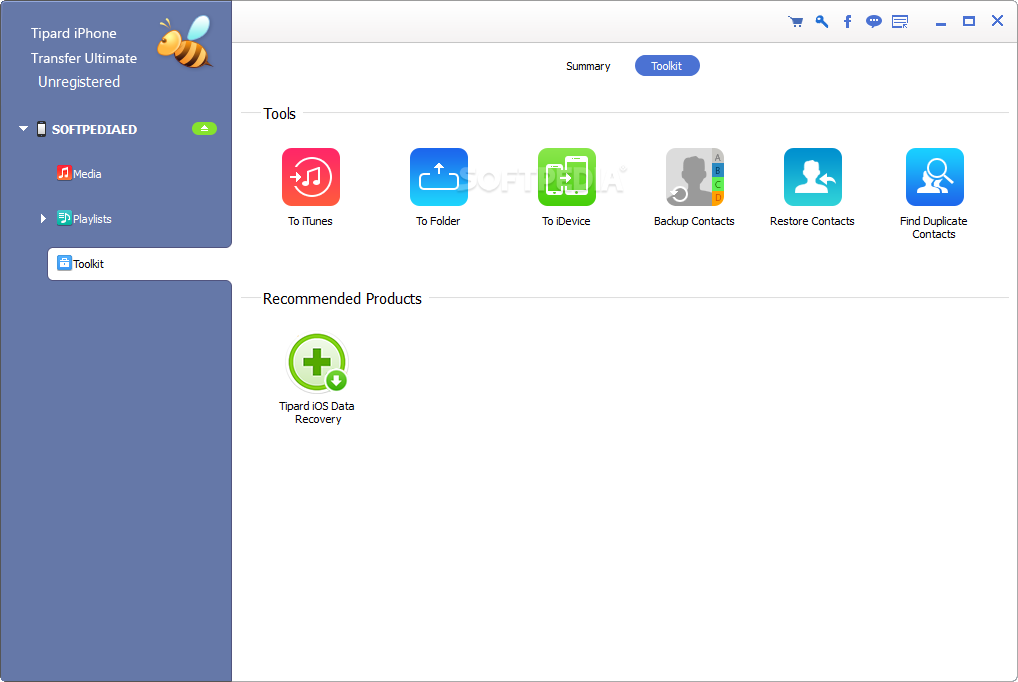Click the SOFTPEDIAED device name

pyautogui.click(x=94, y=129)
